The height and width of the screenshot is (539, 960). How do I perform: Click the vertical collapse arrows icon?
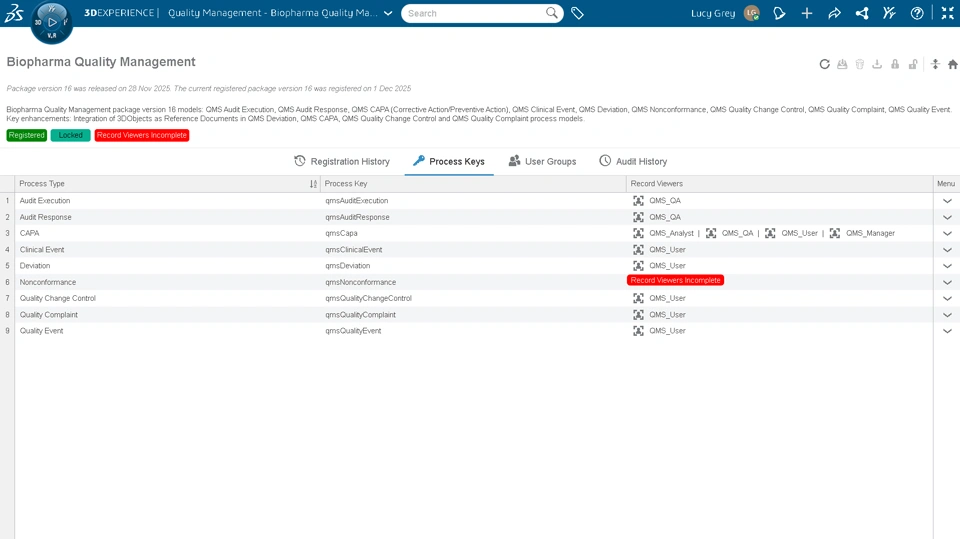pyautogui.click(x=935, y=64)
